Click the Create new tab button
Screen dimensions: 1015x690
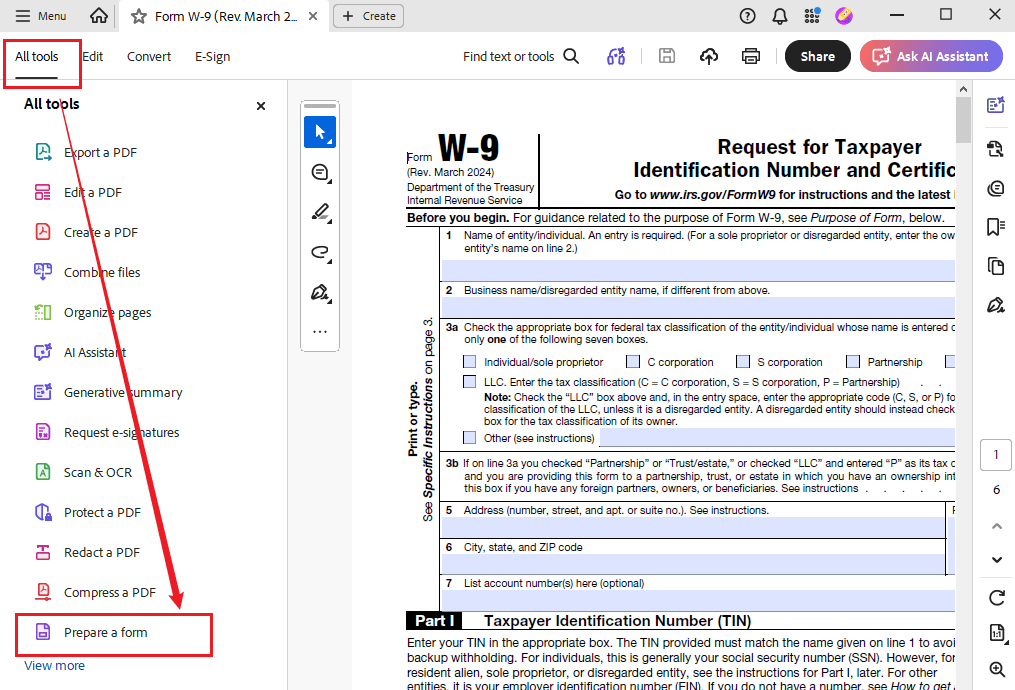[x=368, y=16]
